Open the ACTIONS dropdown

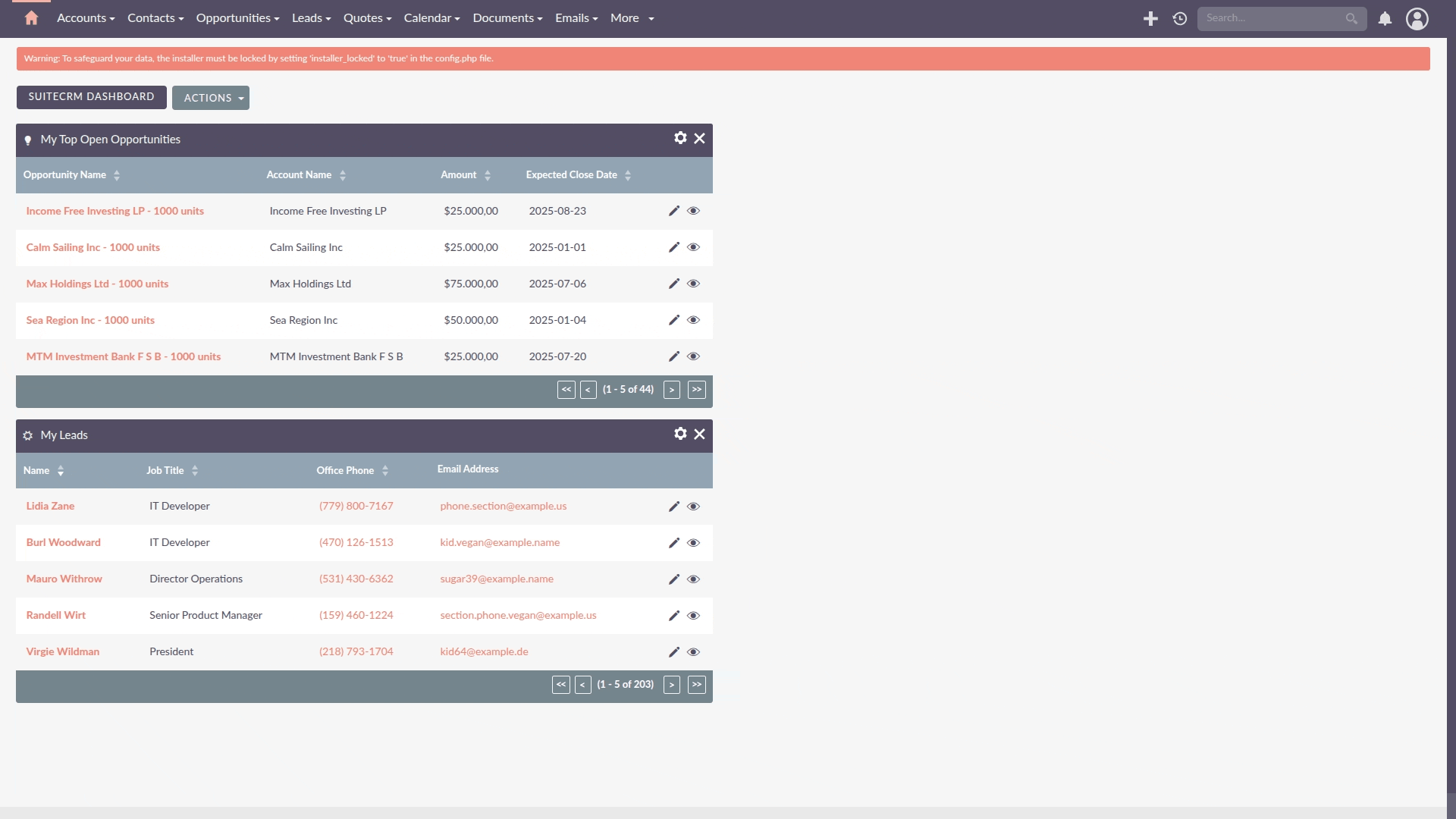click(210, 97)
